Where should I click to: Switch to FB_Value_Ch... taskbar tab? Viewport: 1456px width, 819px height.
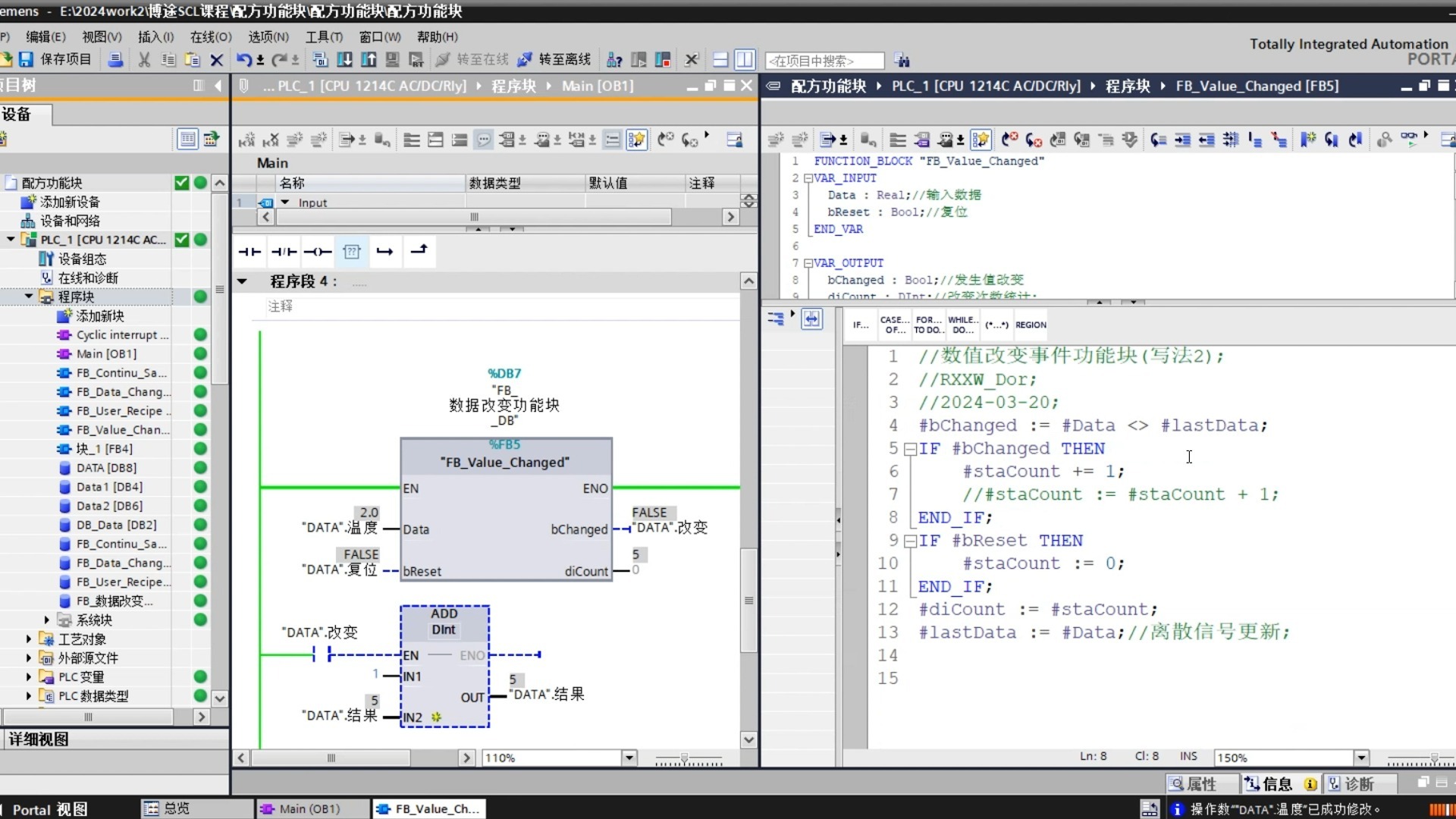tap(428, 808)
